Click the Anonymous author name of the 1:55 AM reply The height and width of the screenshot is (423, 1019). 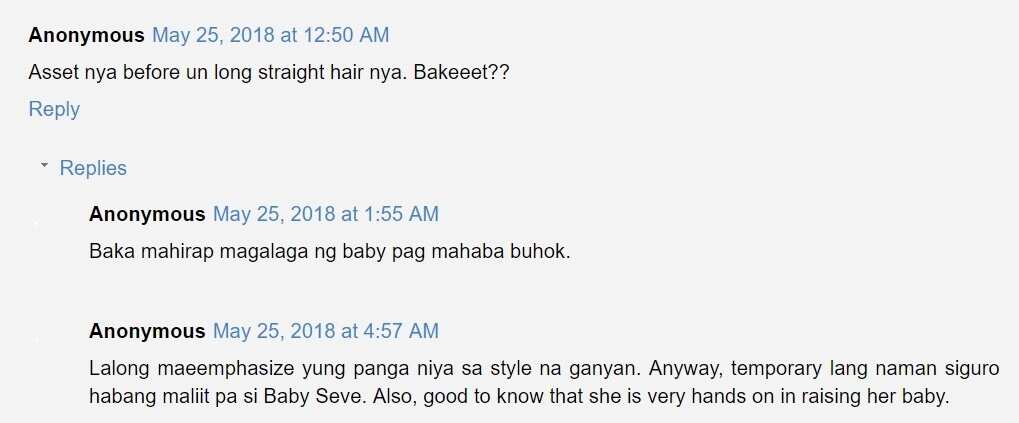(147, 214)
